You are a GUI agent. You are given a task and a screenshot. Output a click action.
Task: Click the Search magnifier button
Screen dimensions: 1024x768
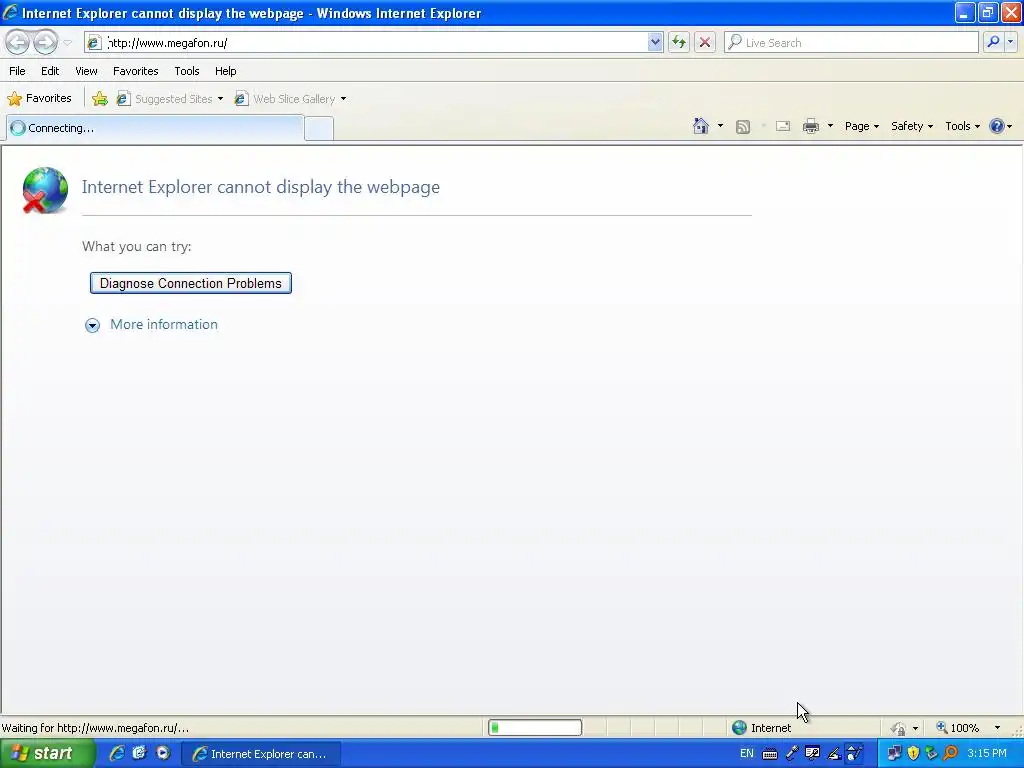[993, 42]
